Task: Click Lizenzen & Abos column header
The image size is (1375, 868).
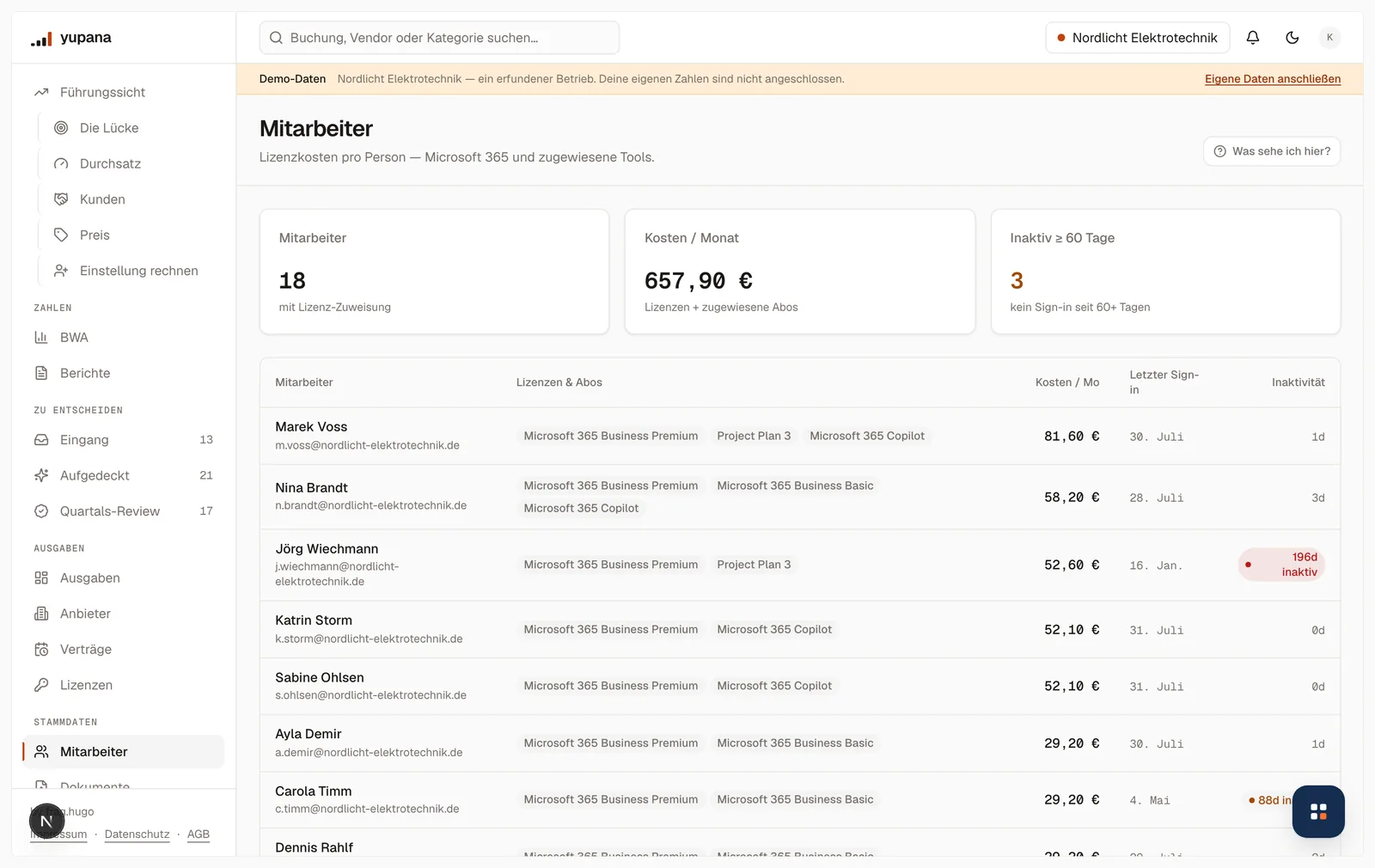Action: tap(559, 382)
